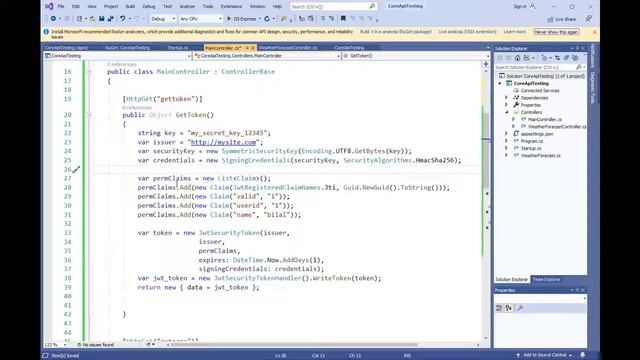
Task: Open the CoreApiTesting project navigation dropdown
Action: point(118,56)
